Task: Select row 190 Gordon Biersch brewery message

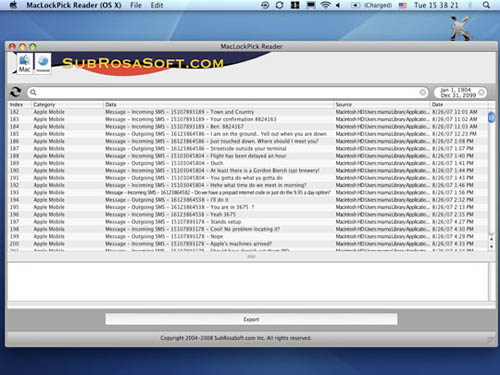Action: (248, 170)
